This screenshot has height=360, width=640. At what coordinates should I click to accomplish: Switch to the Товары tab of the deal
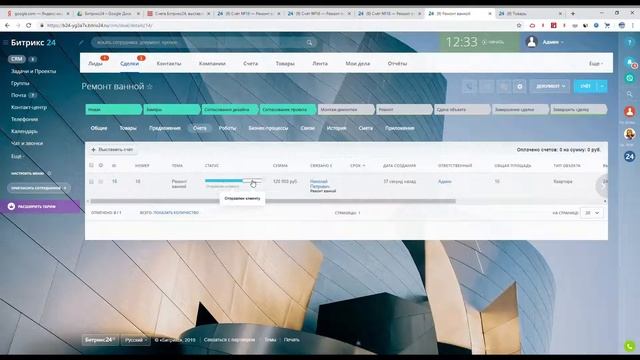pyautogui.click(x=128, y=128)
